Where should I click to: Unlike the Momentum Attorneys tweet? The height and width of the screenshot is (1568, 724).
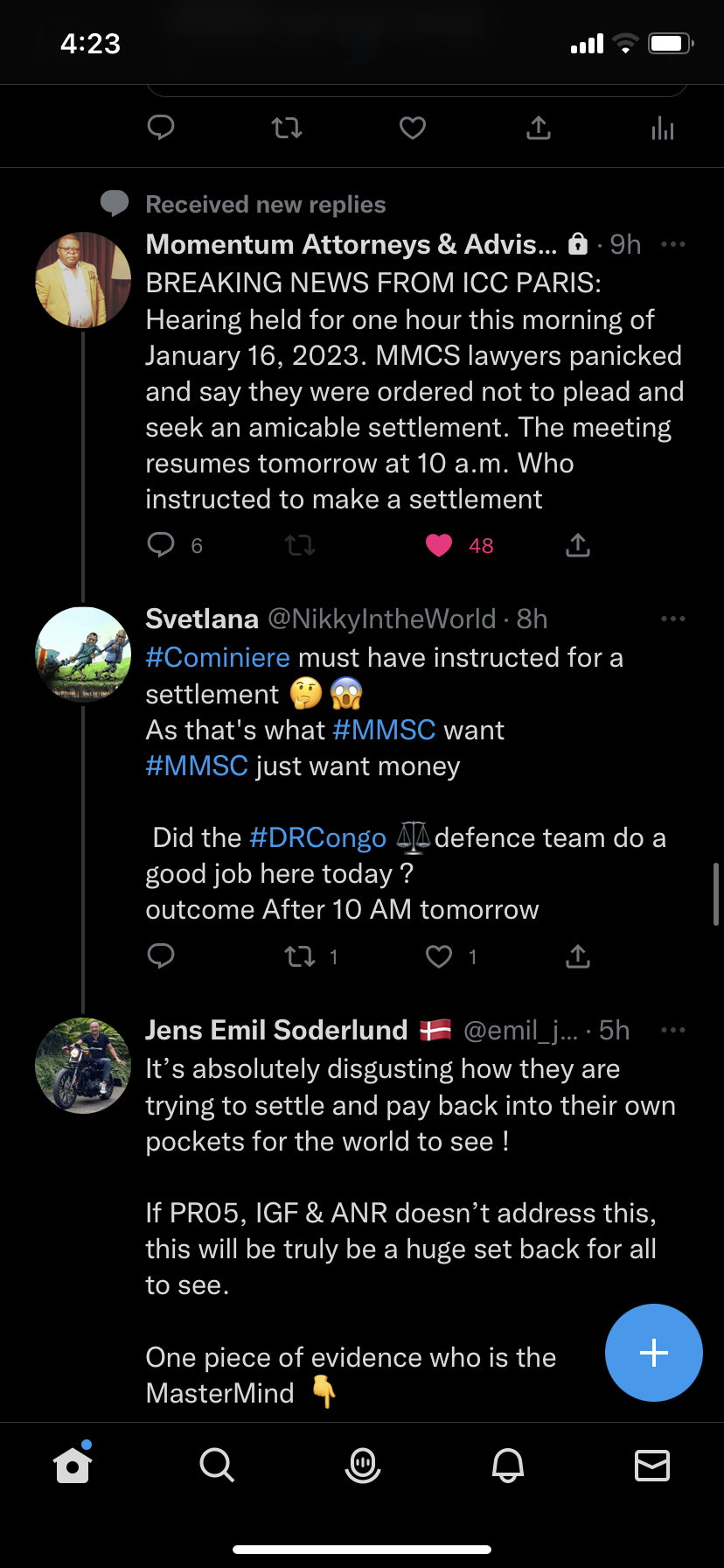(439, 546)
